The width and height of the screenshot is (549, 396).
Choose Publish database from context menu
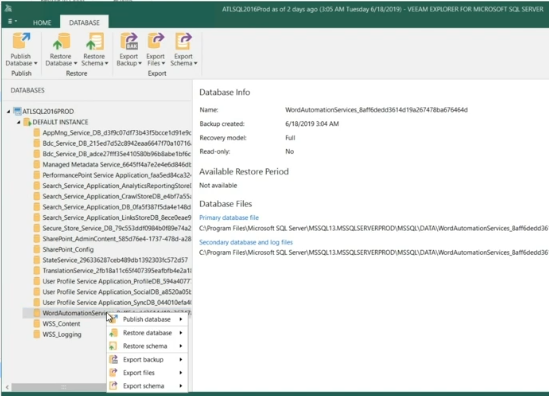147,319
